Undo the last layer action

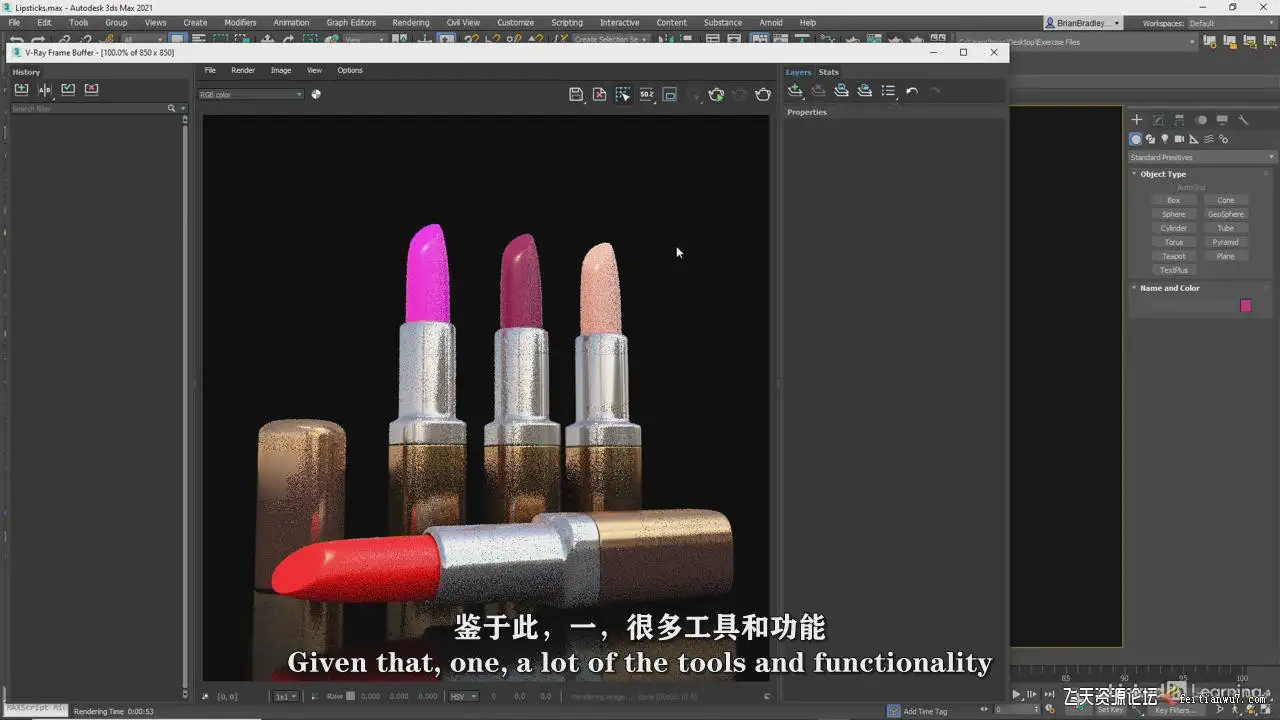(x=912, y=91)
